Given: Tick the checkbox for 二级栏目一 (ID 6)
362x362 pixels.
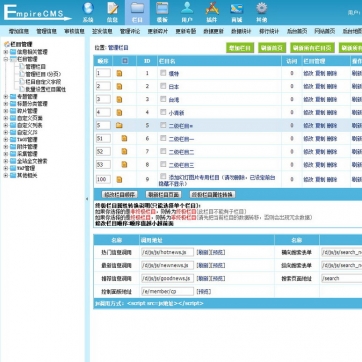Looking at the screenshot, I should (163, 138).
